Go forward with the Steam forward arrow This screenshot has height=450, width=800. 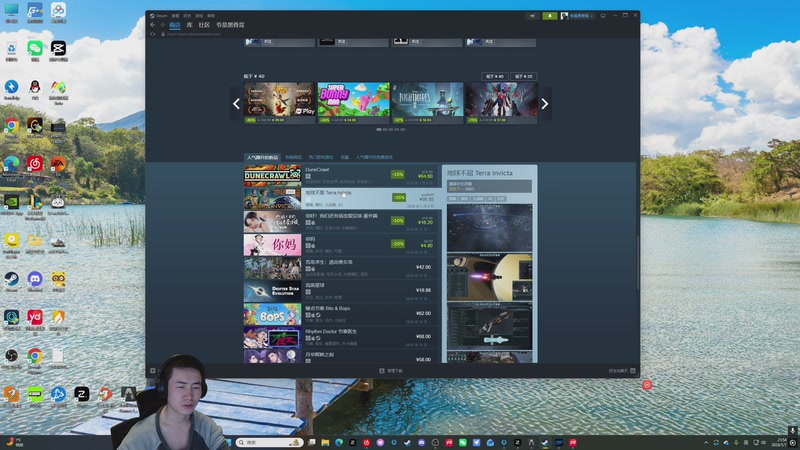[x=162, y=24]
